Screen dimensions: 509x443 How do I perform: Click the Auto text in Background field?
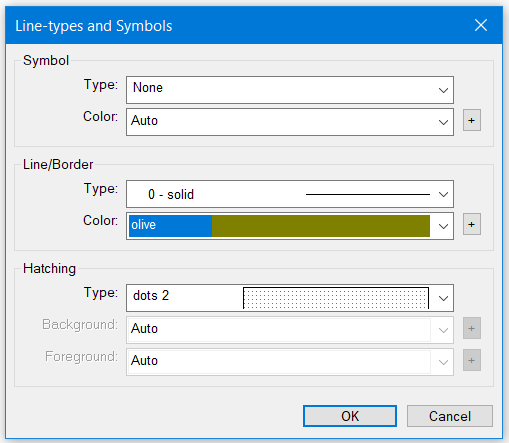coord(144,328)
